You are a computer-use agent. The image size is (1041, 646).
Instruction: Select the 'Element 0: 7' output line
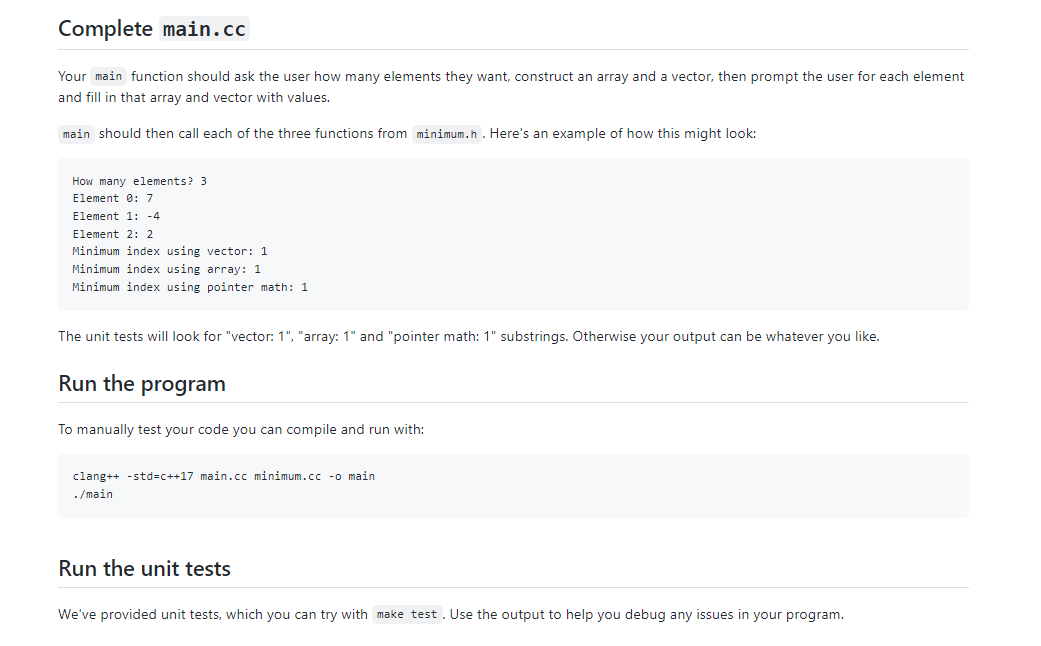pos(113,198)
